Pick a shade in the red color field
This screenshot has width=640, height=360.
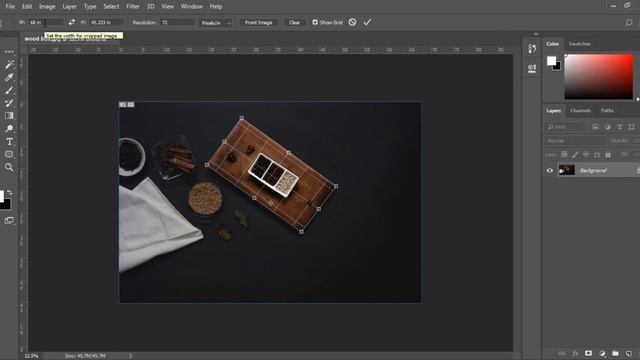click(598, 77)
